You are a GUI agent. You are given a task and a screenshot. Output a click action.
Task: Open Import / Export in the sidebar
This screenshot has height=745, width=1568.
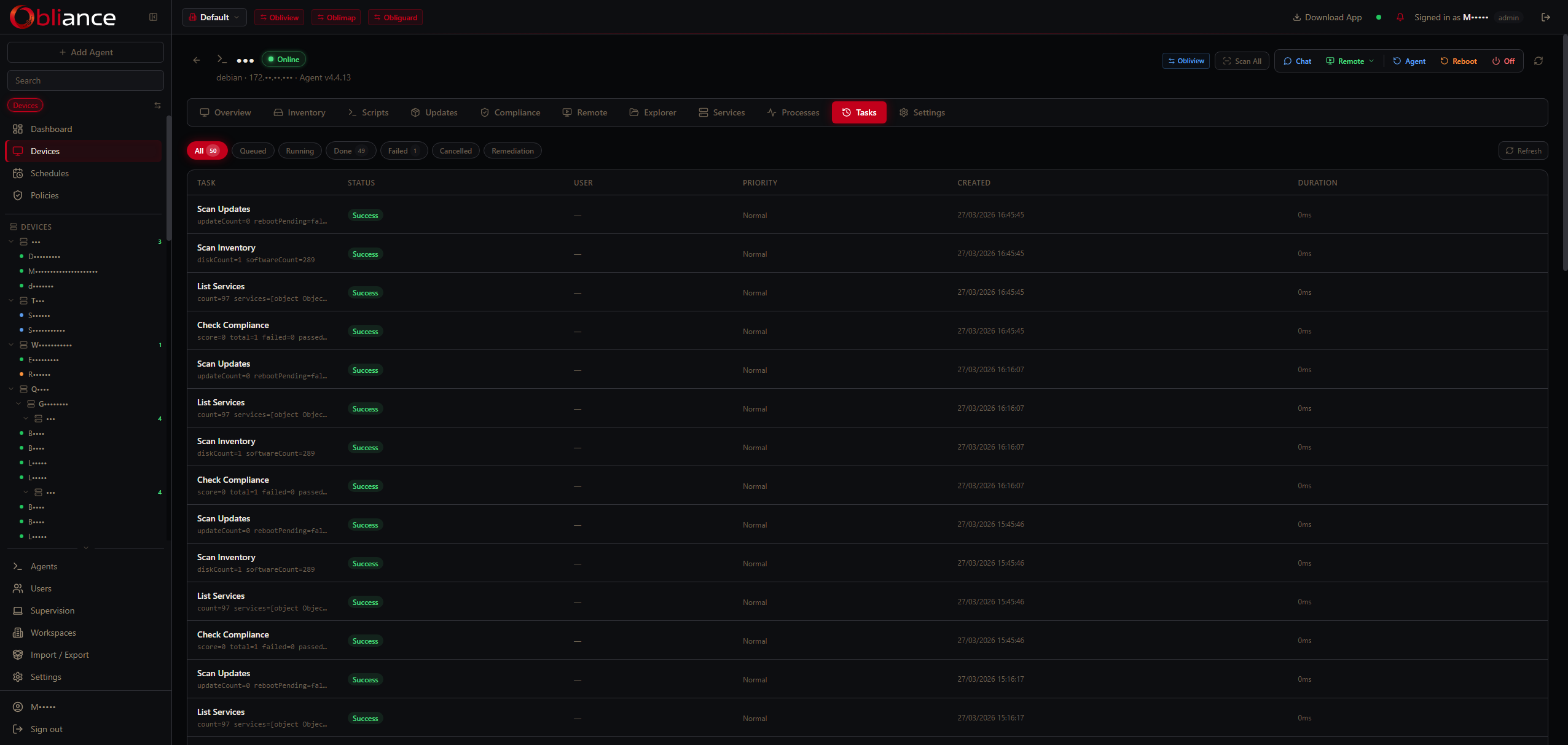click(x=59, y=655)
